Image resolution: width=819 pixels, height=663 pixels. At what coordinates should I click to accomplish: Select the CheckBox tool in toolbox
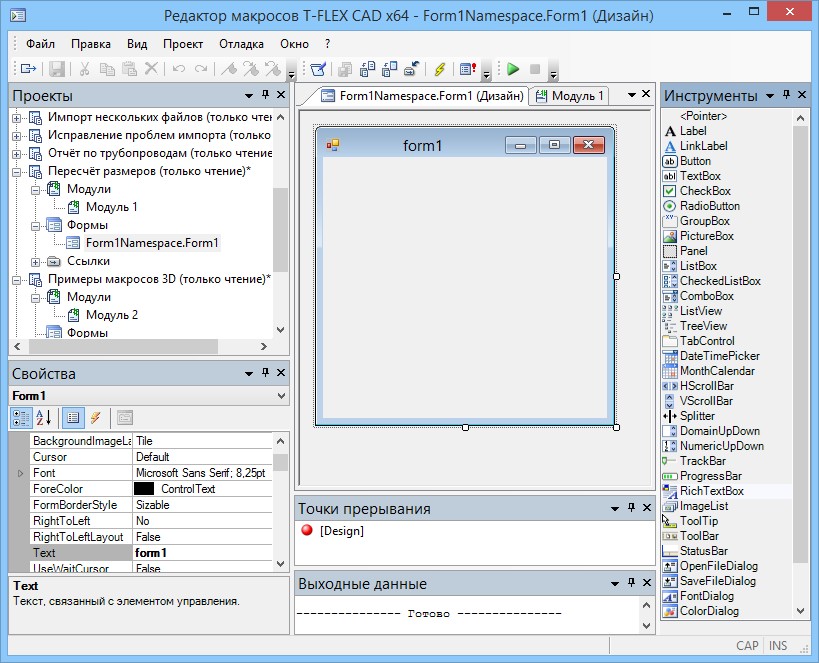705,191
